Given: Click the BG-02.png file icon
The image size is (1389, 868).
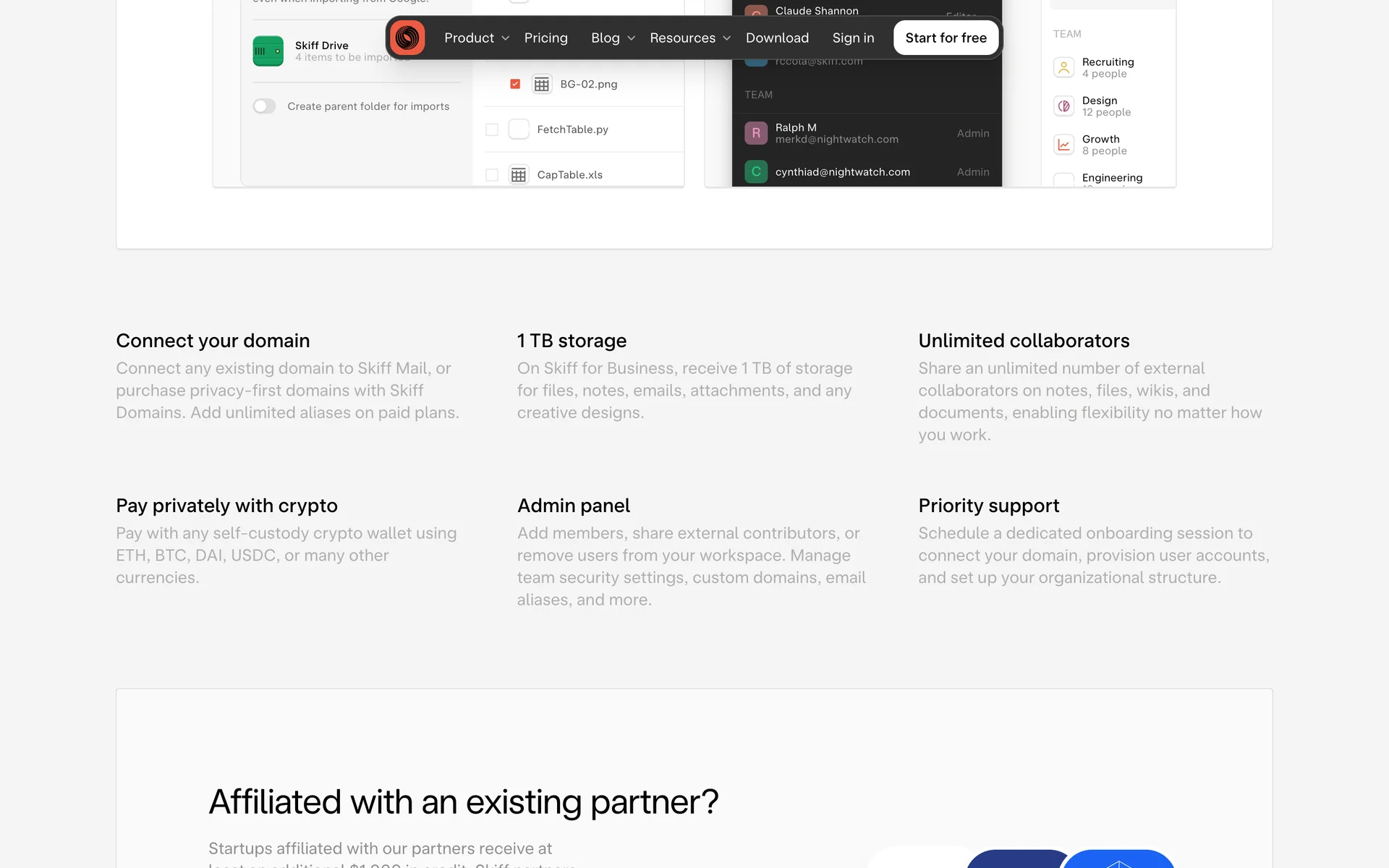Looking at the screenshot, I should 541,85.
